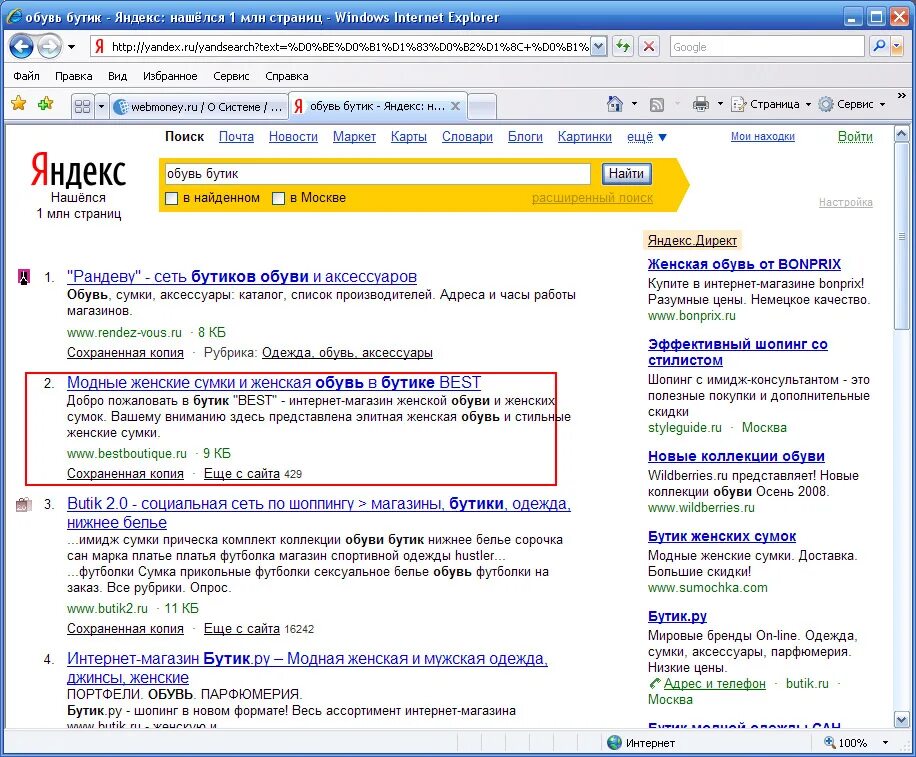The image size is (916, 757).
Task: Toggle the в Москве checkbox
Action: tap(279, 198)
